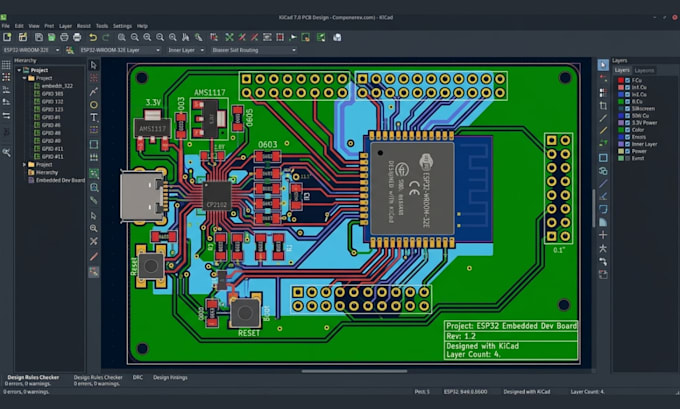Click the yellow Power layer color swatch

[621, 151]
